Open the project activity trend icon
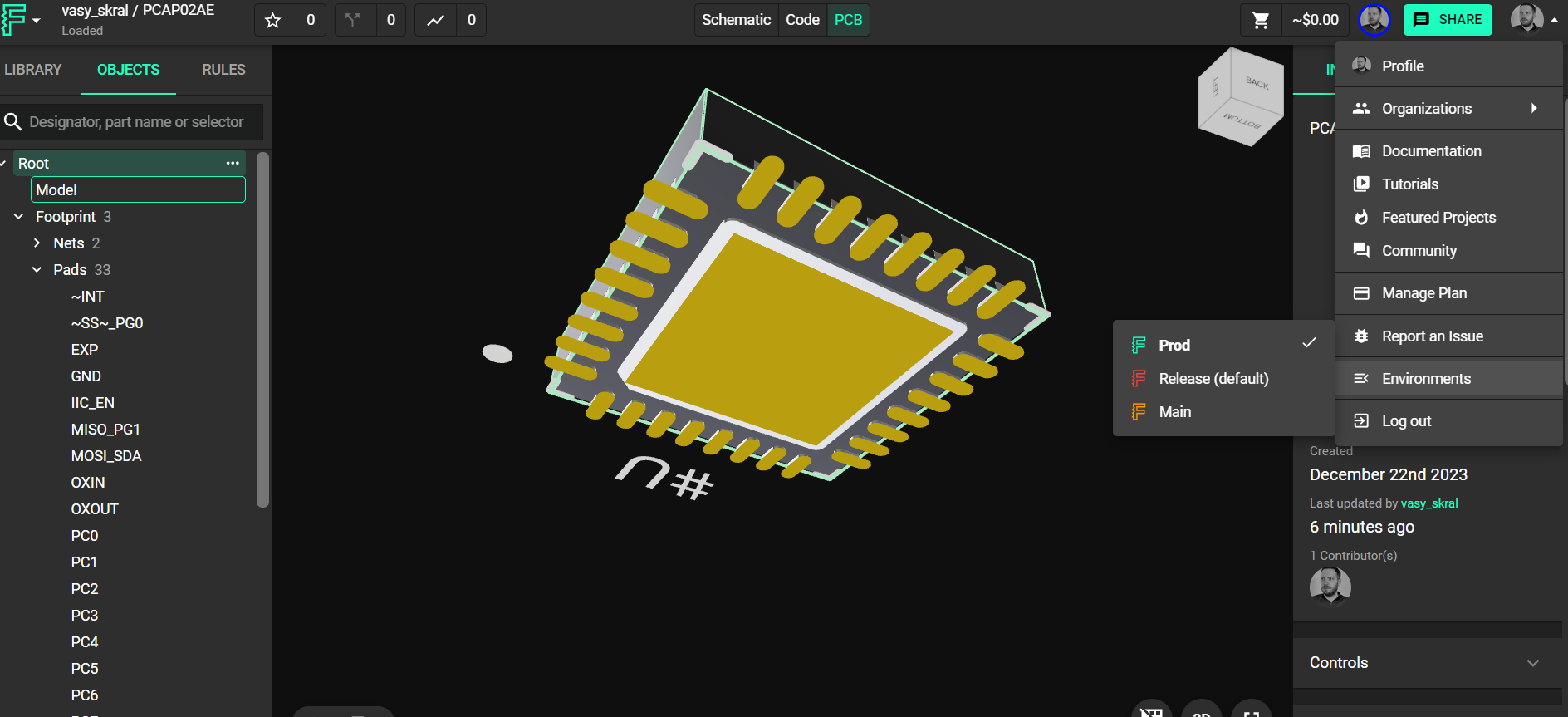 pyautogui.click(x=435, y=20)
